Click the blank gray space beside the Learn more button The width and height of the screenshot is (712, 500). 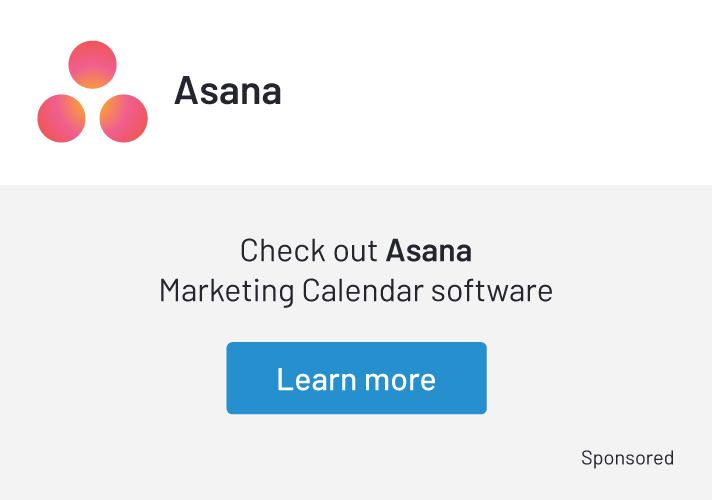coord(600,378)
